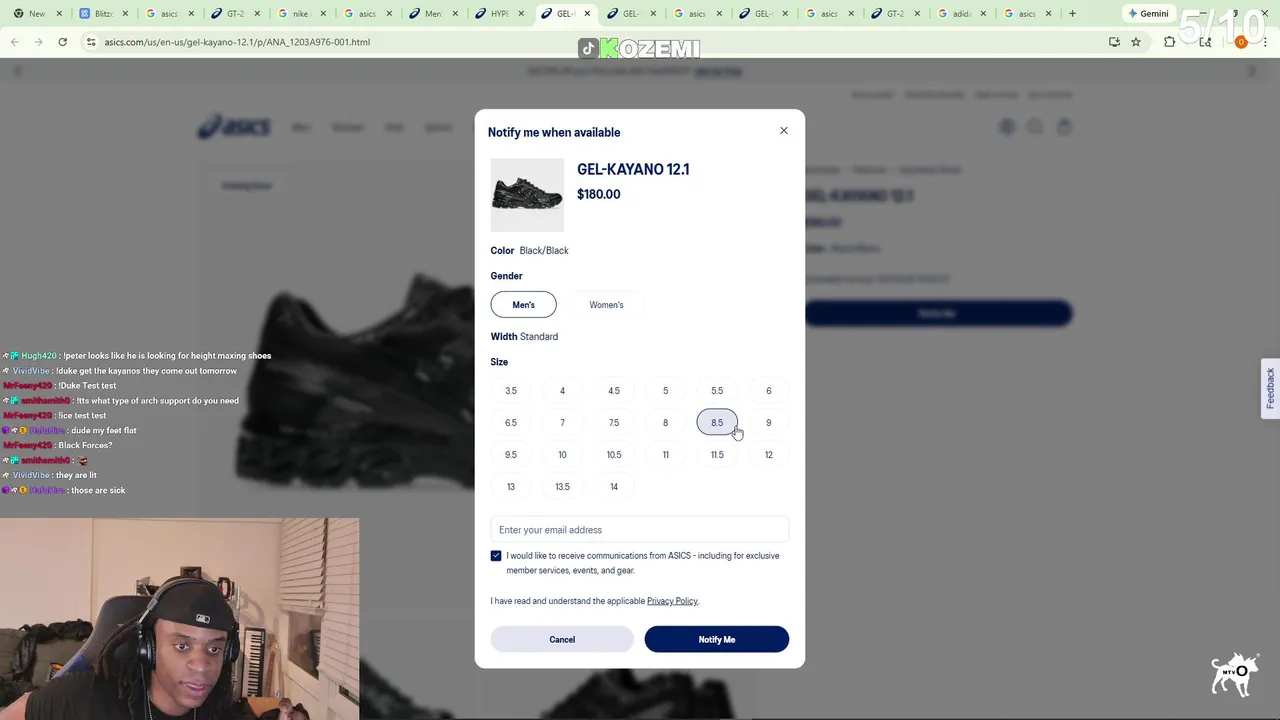Pick shoe size 7
This screenshot has width=1280, height=720.
point(562,423)
